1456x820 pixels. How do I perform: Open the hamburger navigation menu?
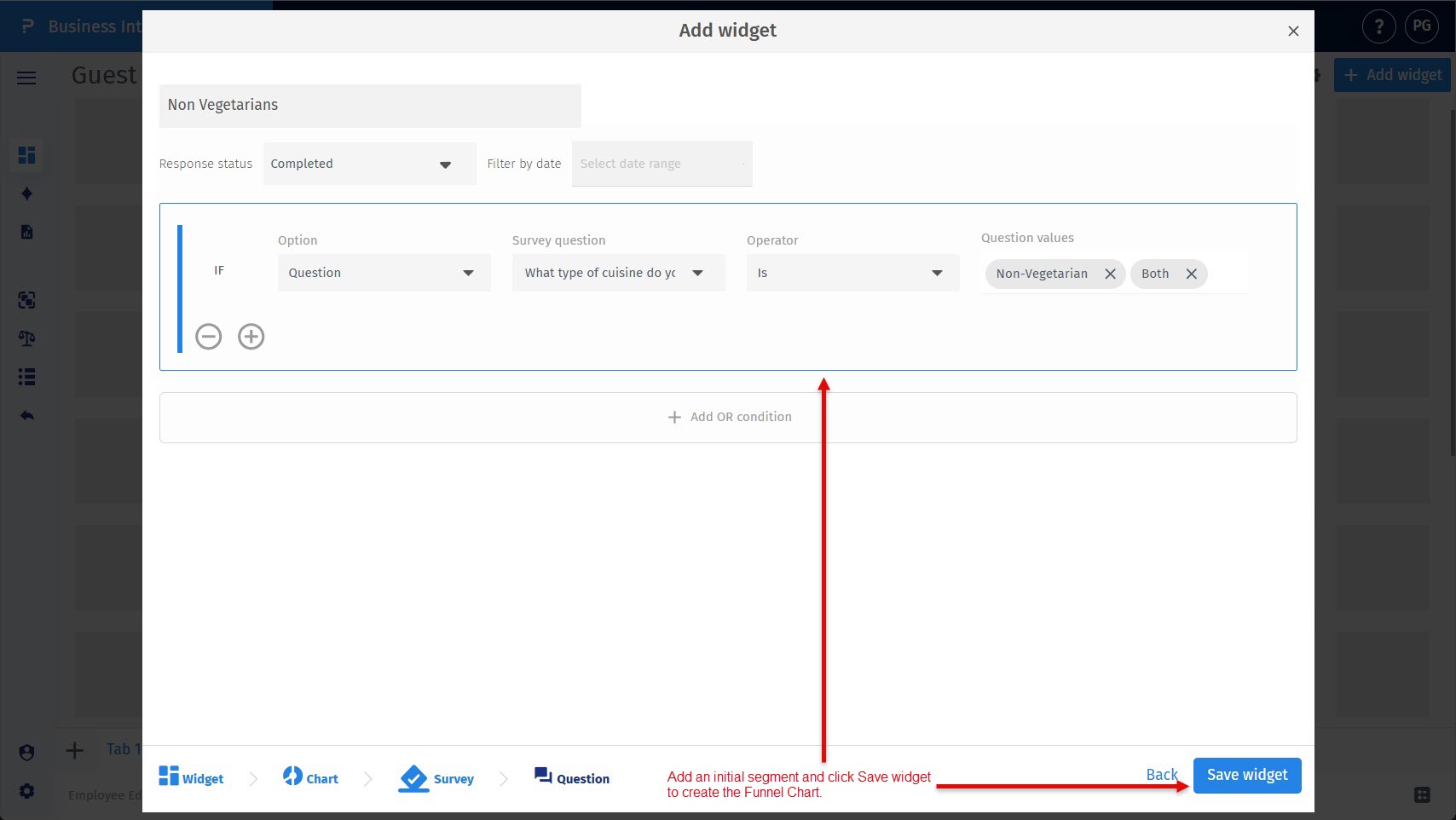pyautogui.click(x=26, y=78)
